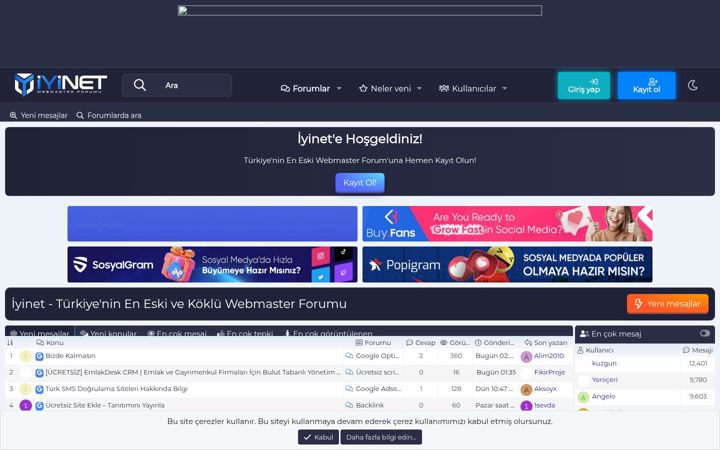Viewport: 720px width, 450px height.
Task: Click the blank blue banner ad
Action: [212, 224]
